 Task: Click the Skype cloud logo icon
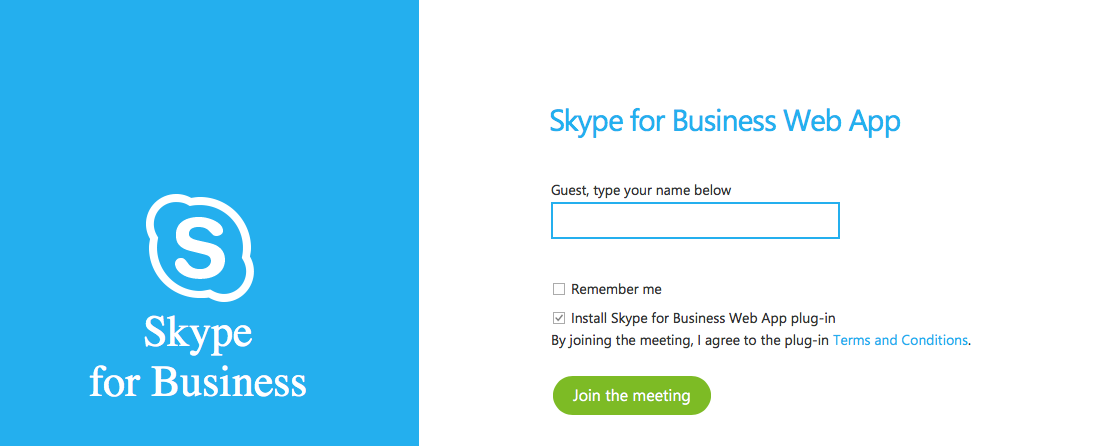coord(200,248)
